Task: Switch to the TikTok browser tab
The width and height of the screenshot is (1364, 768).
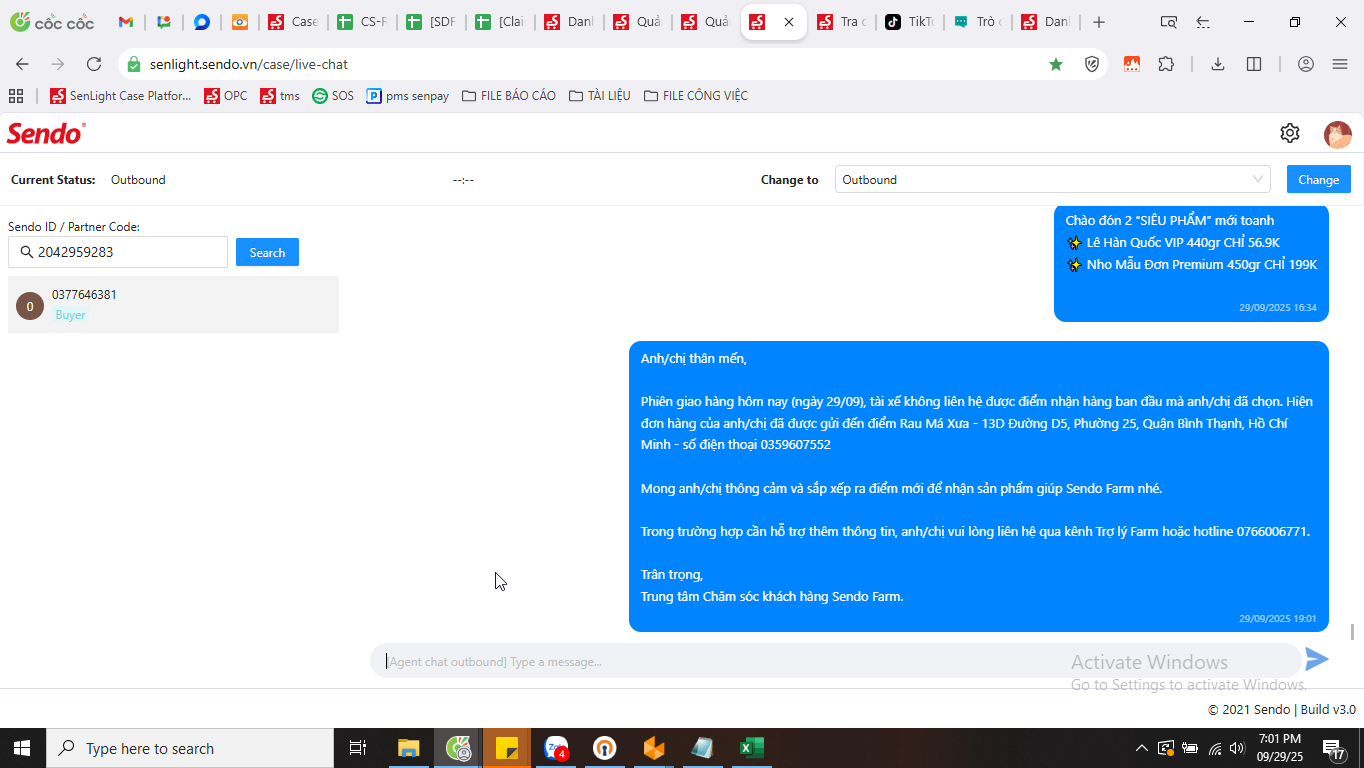Action: click(910, 22)
